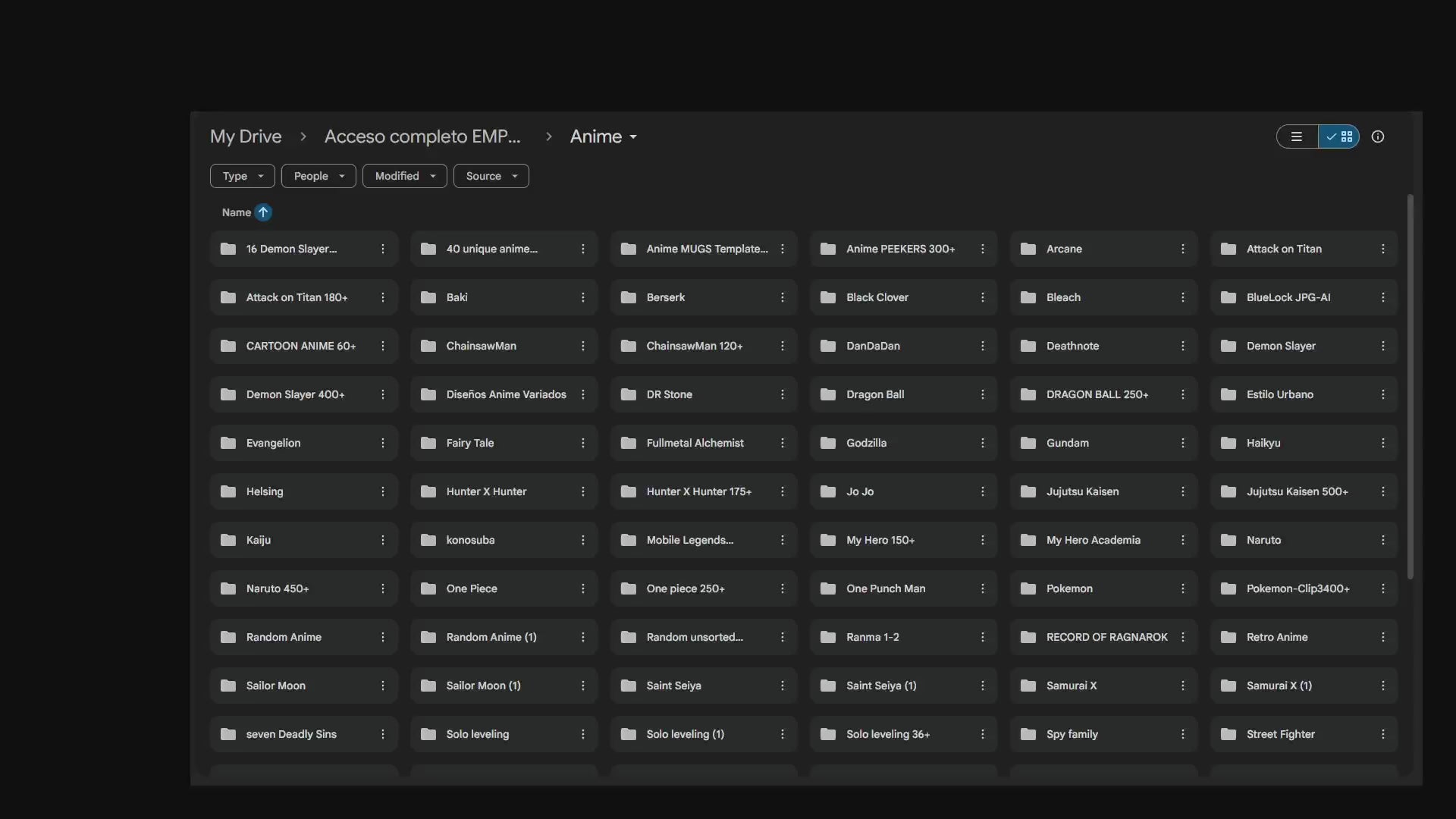Open more actions for Bleach folder

pos(1182,297)
